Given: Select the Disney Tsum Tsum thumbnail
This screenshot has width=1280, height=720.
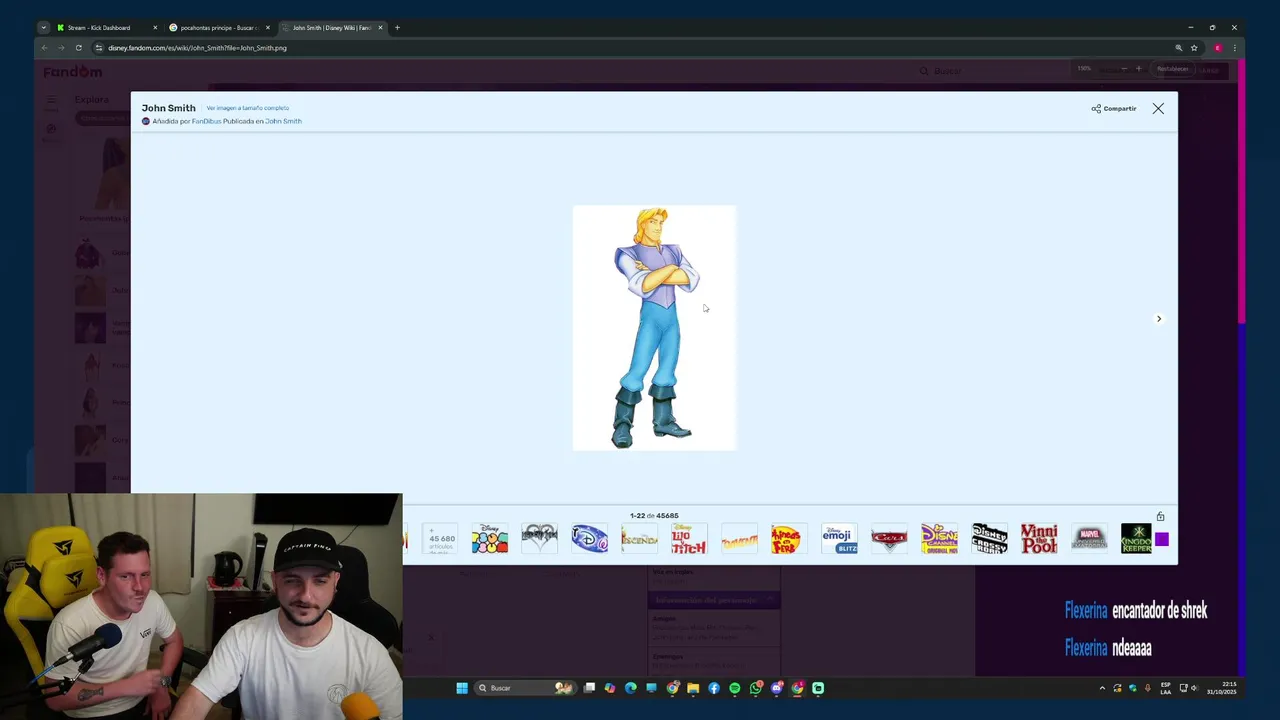Looking at the screenshot, I should (490, 538).
